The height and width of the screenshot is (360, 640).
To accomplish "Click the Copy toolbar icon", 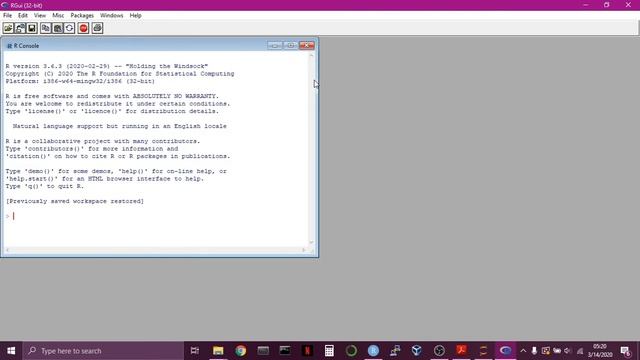I will [x=46, y=28].
